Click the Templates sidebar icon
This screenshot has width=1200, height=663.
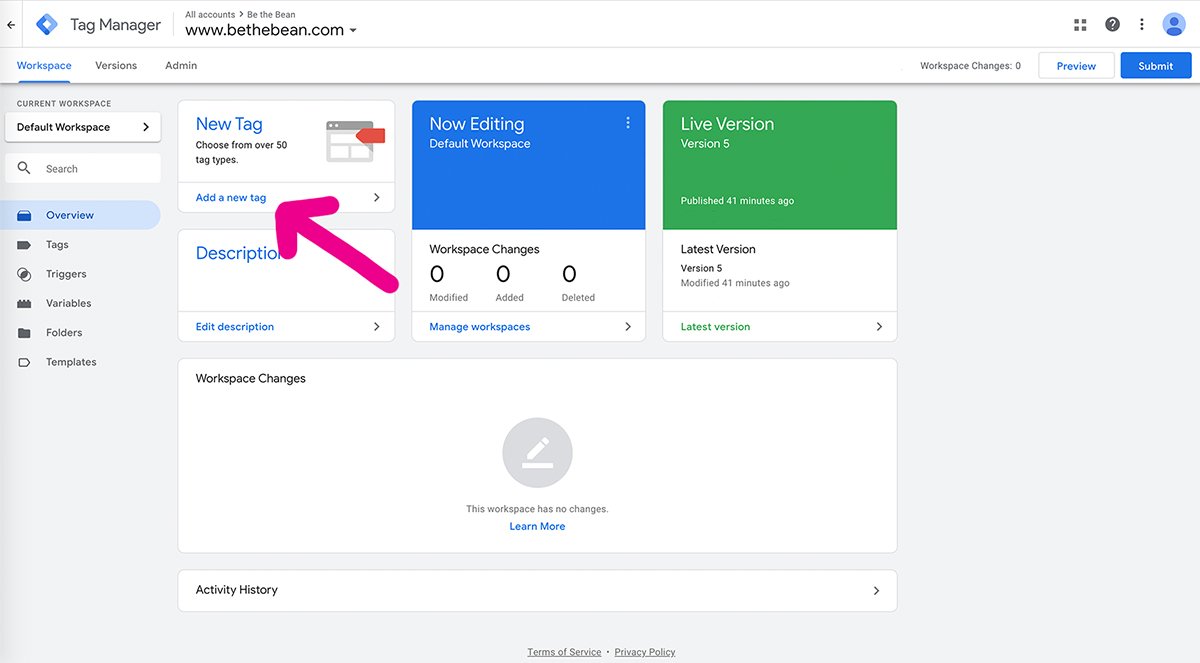(24, 362)
